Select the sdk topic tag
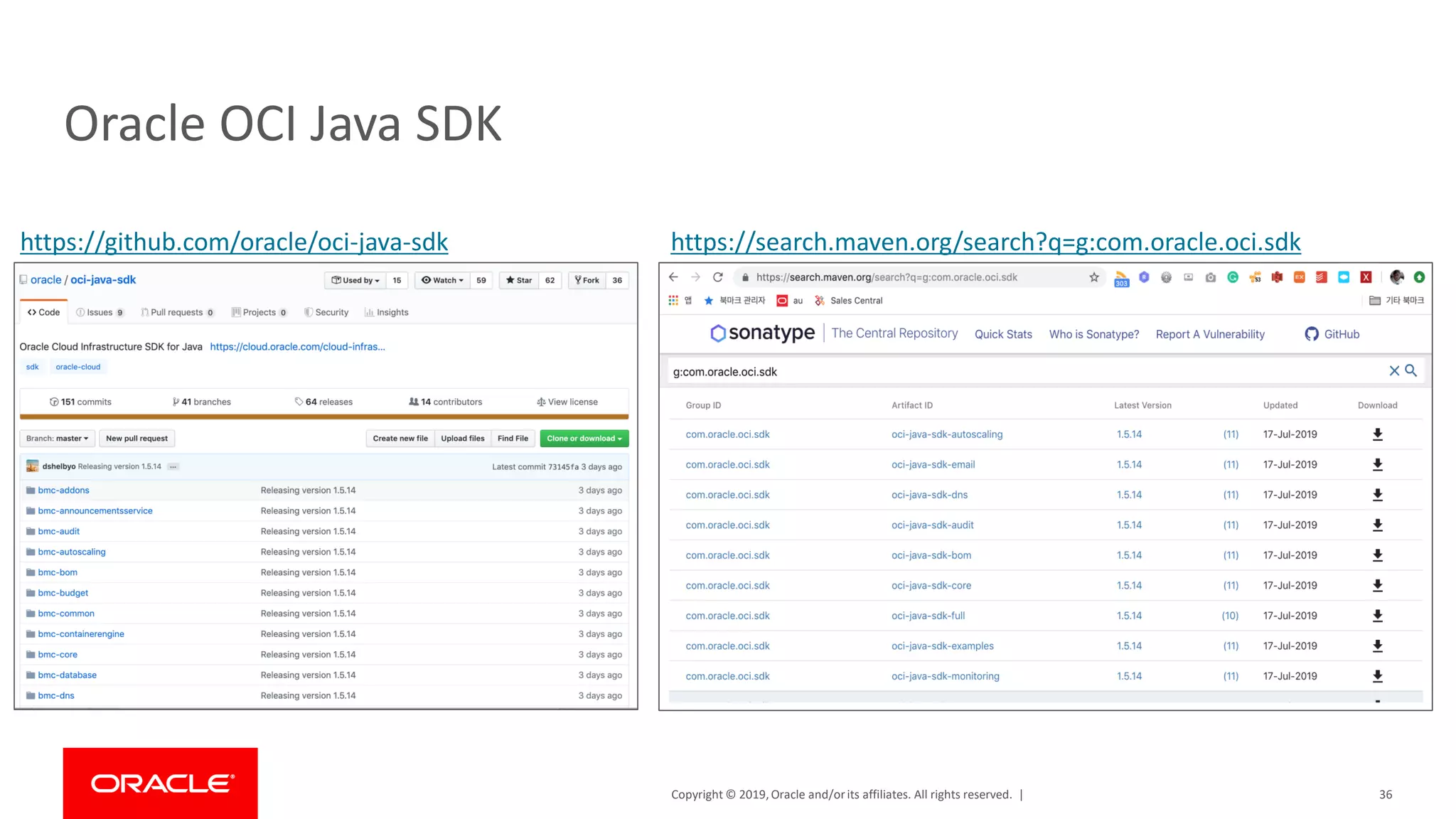 pyautogui.click(x=33, y=367)
